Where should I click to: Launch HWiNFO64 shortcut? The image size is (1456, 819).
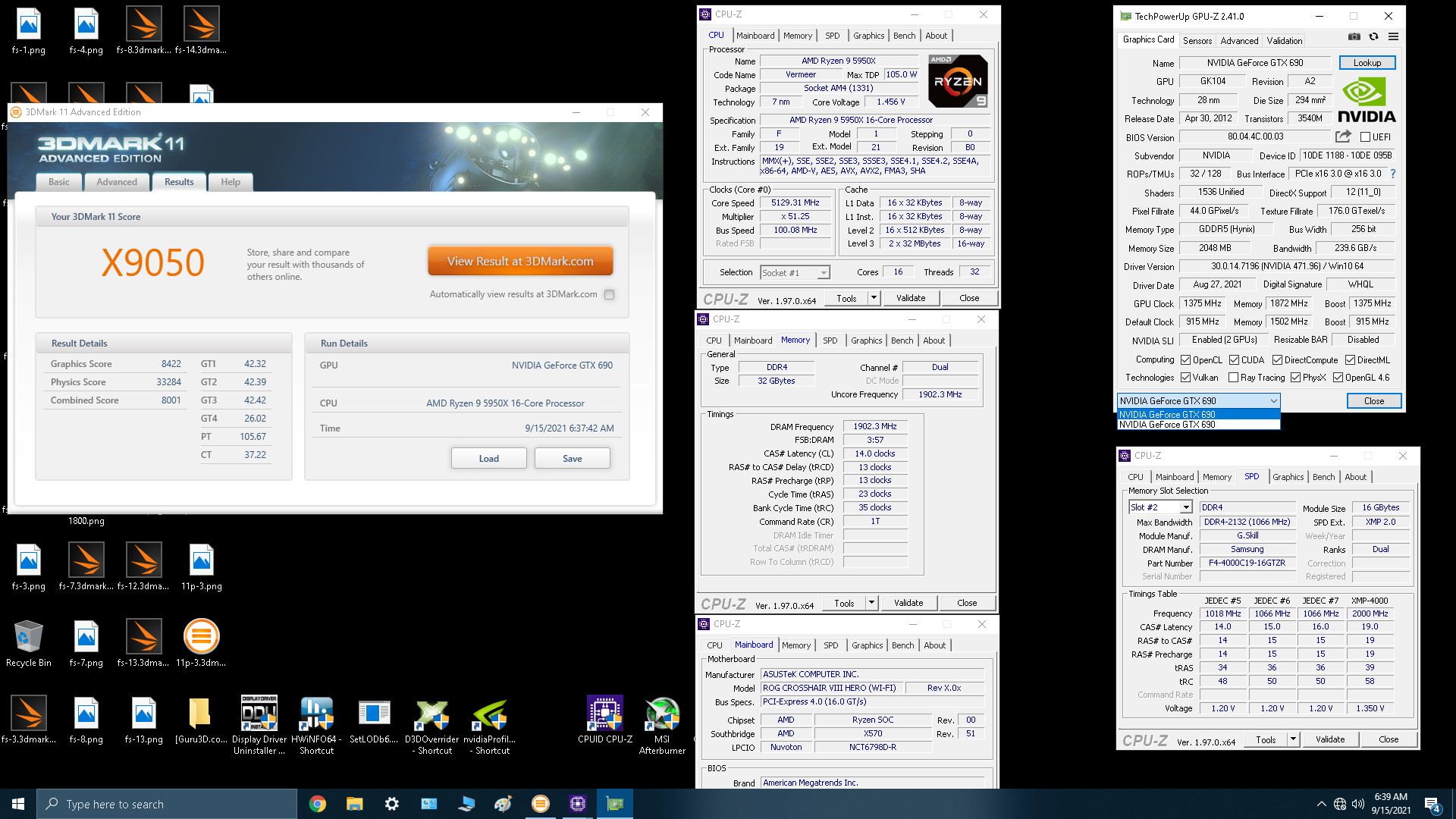click(x=316, y=725)
